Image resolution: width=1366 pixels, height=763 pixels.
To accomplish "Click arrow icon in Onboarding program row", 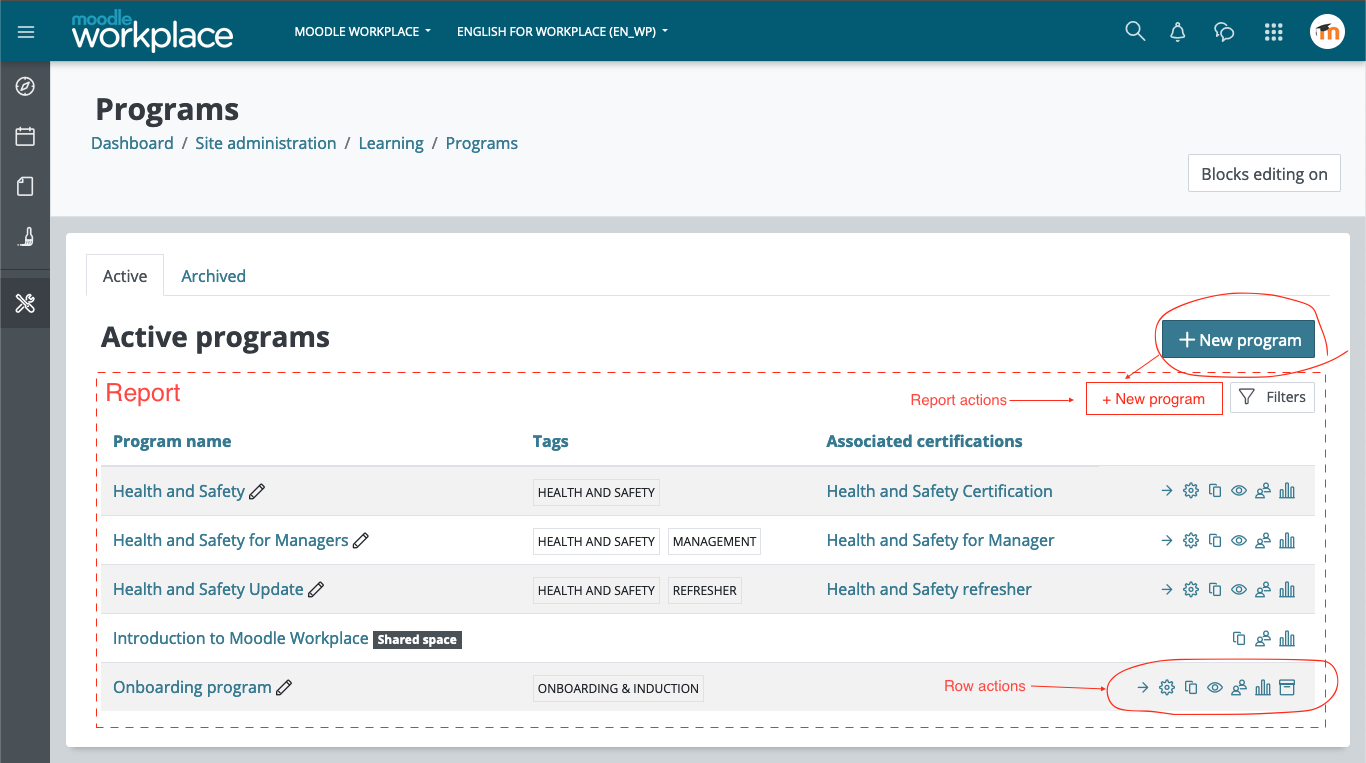I will click(x=1143, y=687).
